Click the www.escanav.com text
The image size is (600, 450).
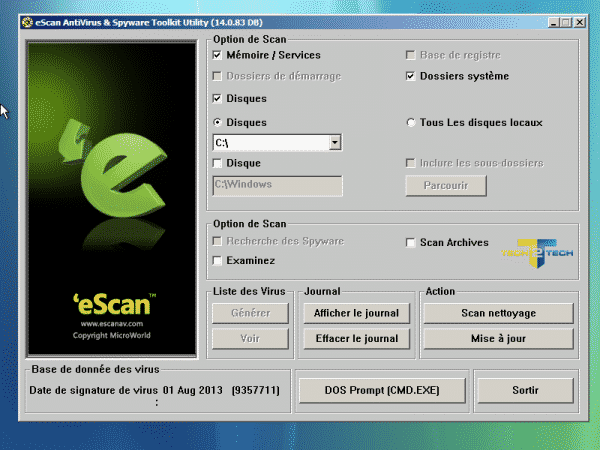(112, 324)
